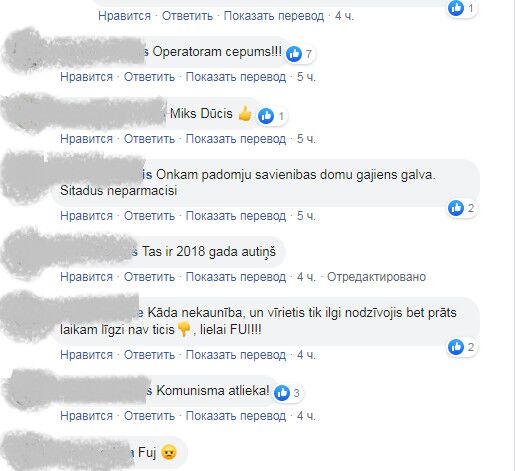The image size is (515, 471).
Task: Show translation of the 'Kāda nekaunība' comment
Action: pyautogui.click(x=235, y=355)
